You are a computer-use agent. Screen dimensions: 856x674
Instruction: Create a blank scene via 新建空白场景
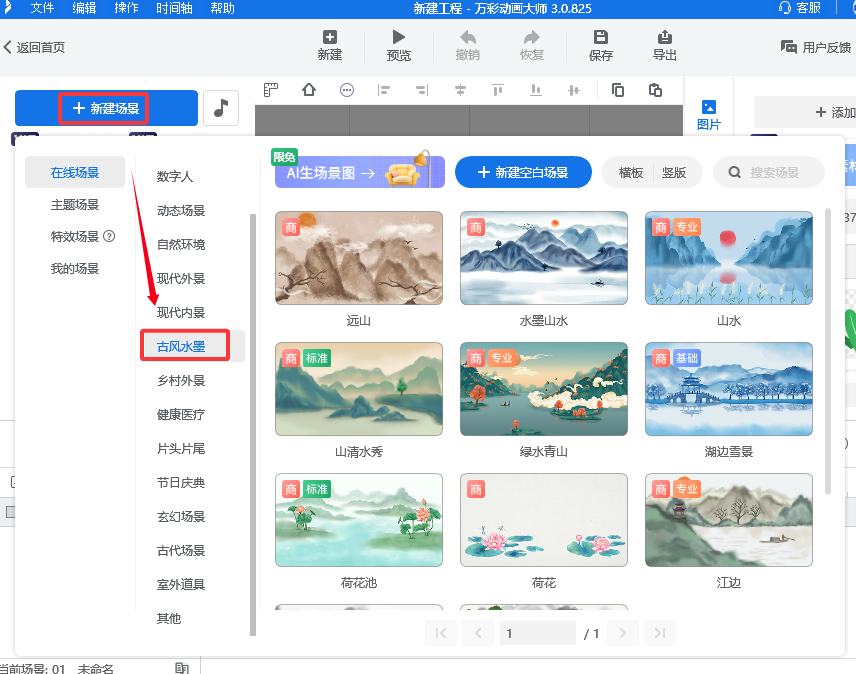(x=523, y=171)
